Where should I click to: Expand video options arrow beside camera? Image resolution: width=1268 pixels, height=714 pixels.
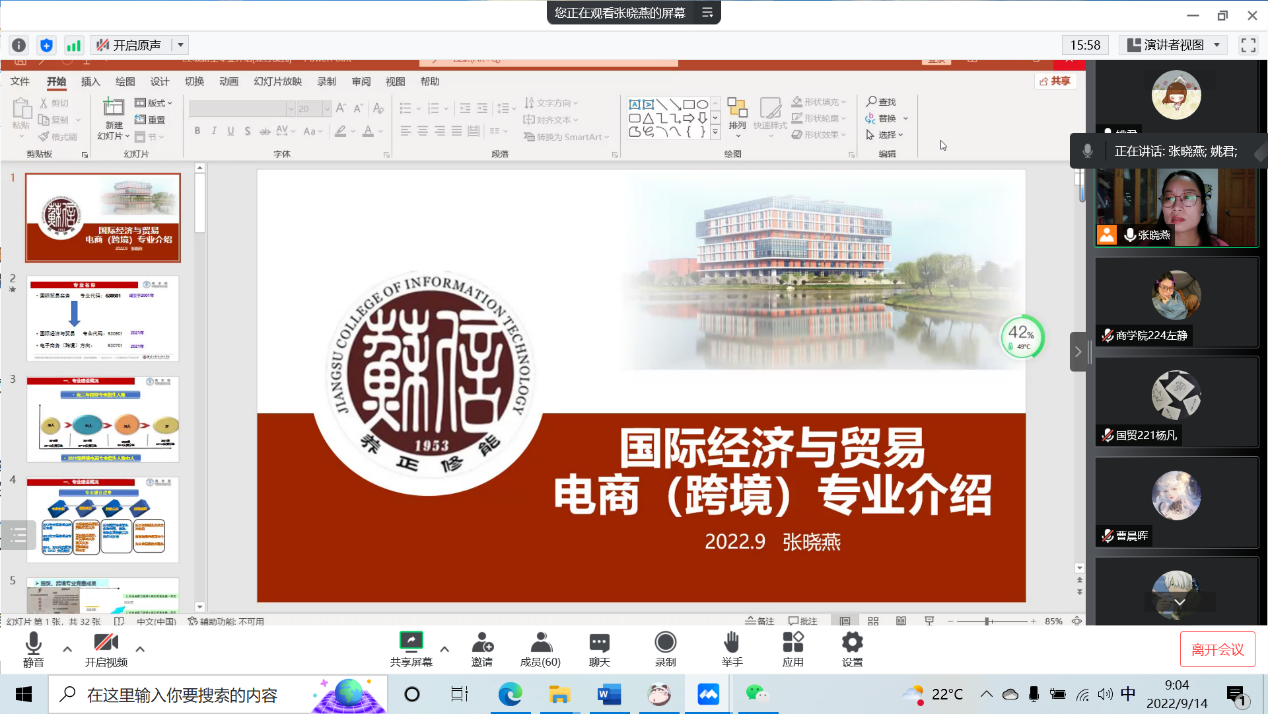pyautogui.click(x=140, y=649)
